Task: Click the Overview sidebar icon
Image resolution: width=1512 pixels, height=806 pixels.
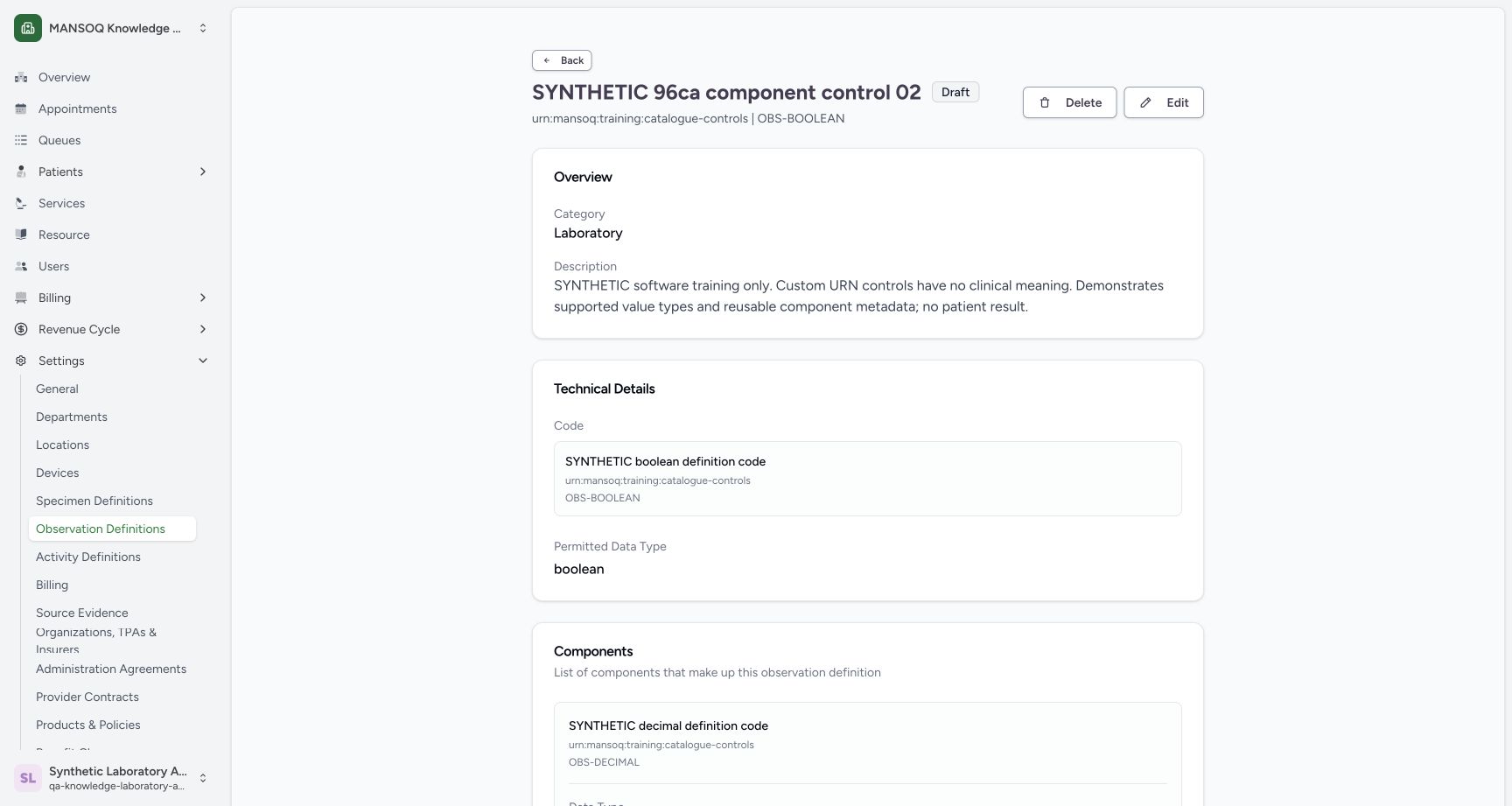Action: [21, 77]
